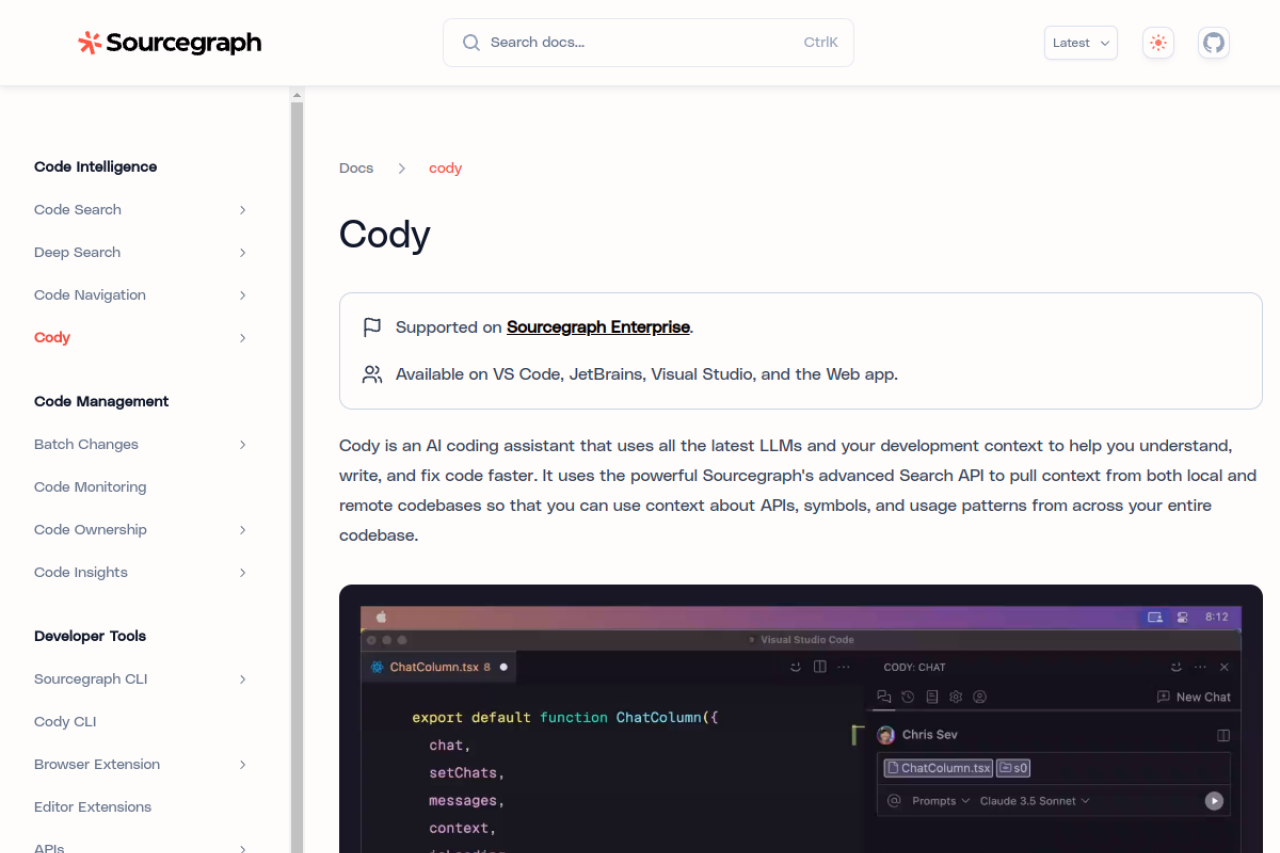This screenshot has height=853, width=1280.
Task: Click inside the Search docs field
Action: 648,42
